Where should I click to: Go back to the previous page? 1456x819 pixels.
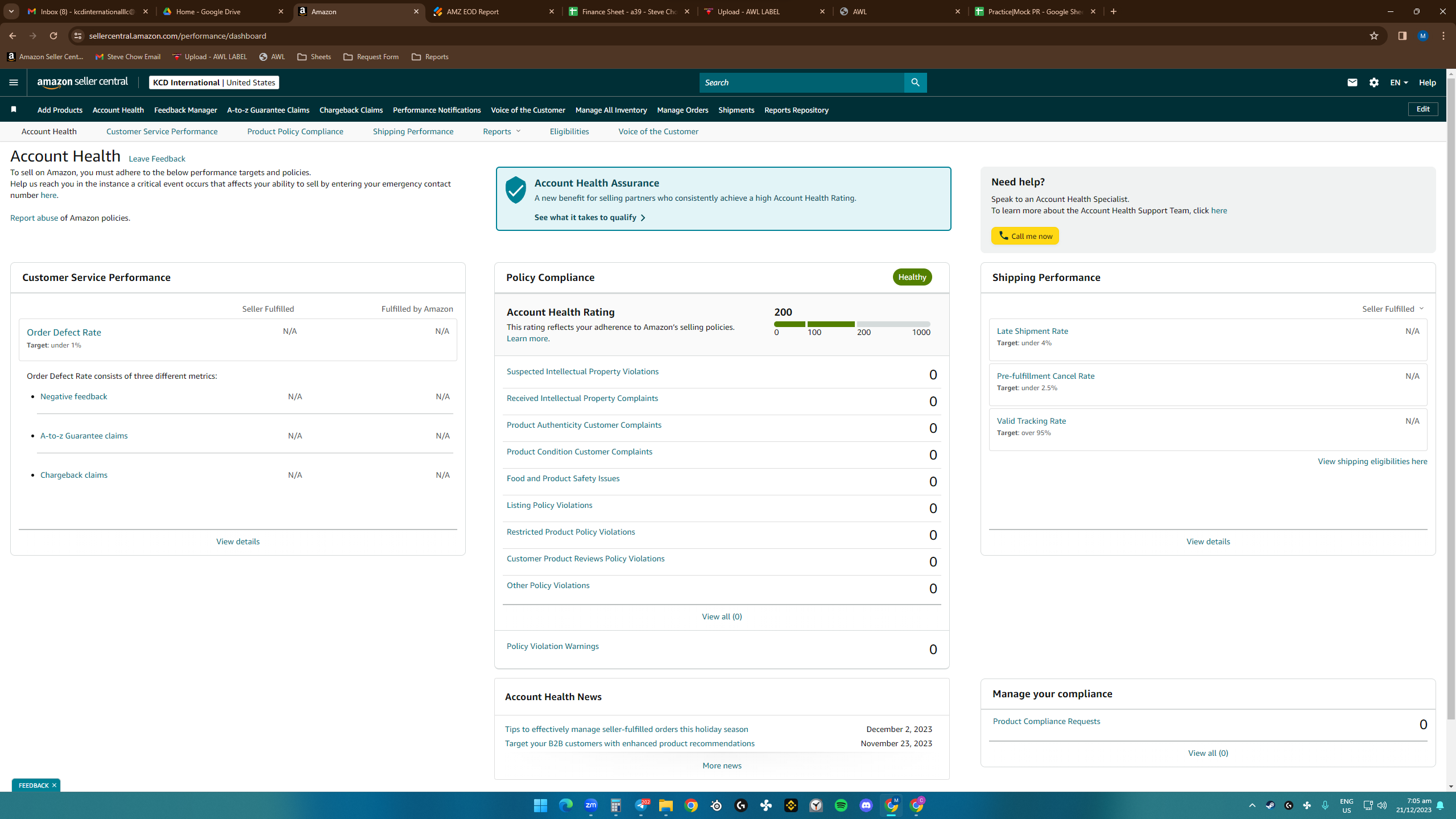tap(13, 36)
